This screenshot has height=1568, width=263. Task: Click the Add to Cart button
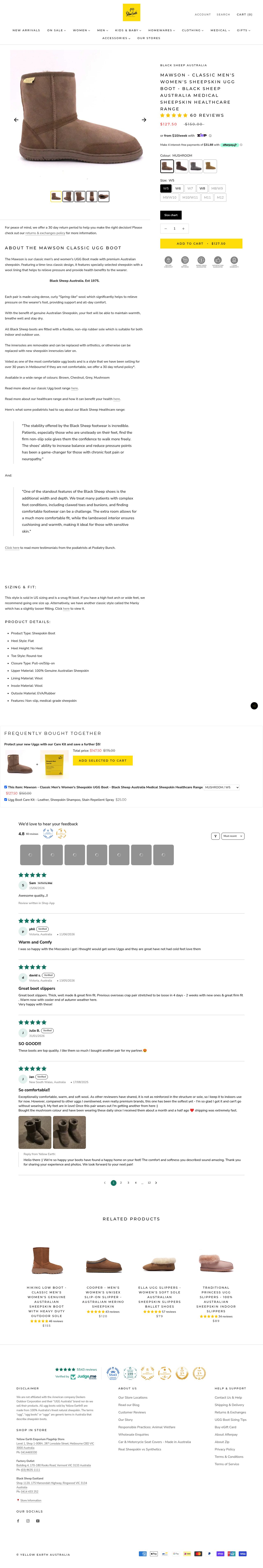pos(201,243)
